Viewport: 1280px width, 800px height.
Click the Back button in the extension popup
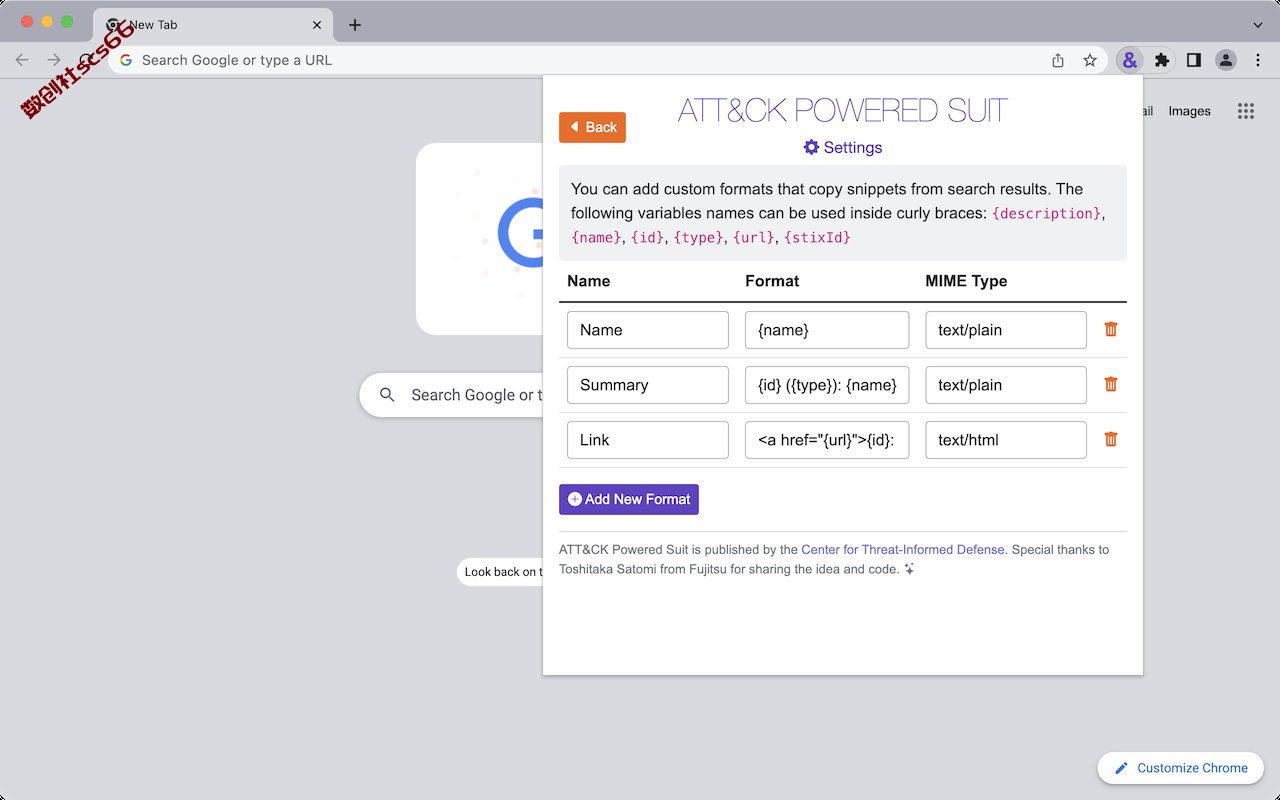(592, 127)
